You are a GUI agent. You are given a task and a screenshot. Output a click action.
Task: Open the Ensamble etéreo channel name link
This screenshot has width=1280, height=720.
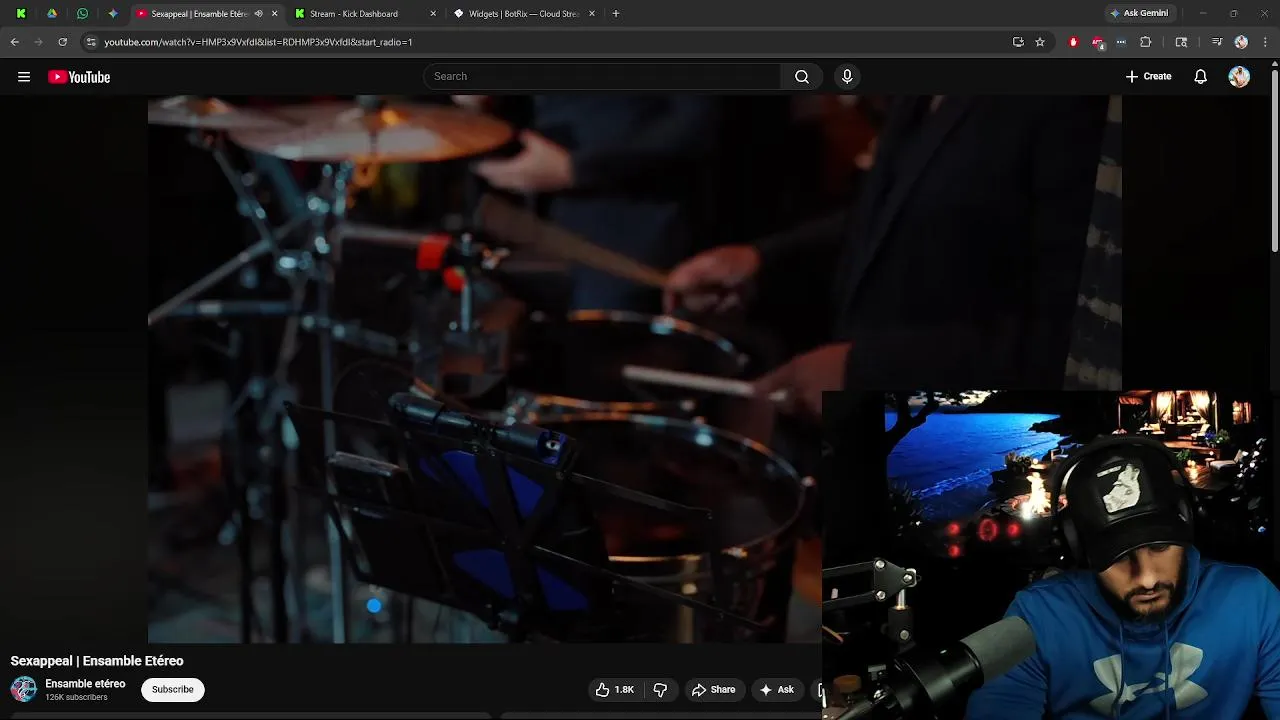(x=85, y=684)
